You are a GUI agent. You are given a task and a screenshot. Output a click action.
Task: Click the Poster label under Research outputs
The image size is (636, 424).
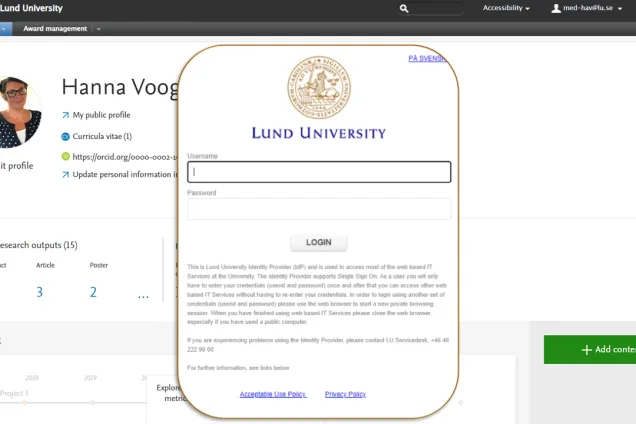99,265
